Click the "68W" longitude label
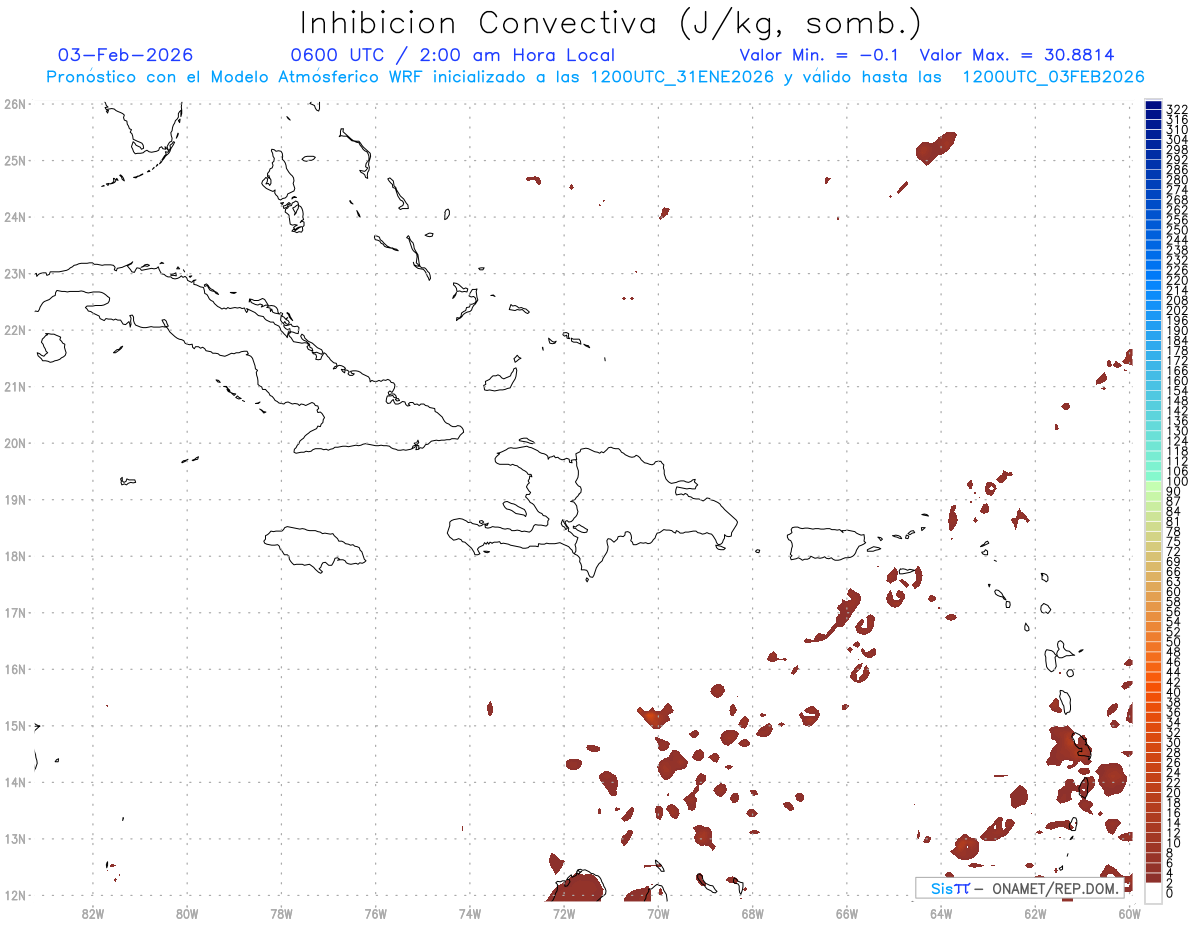The image size is (1200, 927). [753, 912]
